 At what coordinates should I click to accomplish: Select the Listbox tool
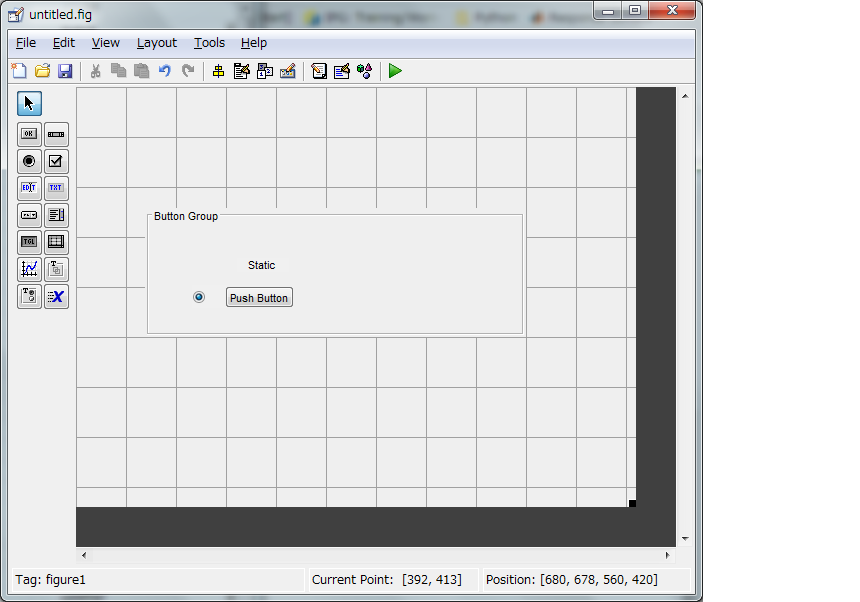[x=56, y=214]
